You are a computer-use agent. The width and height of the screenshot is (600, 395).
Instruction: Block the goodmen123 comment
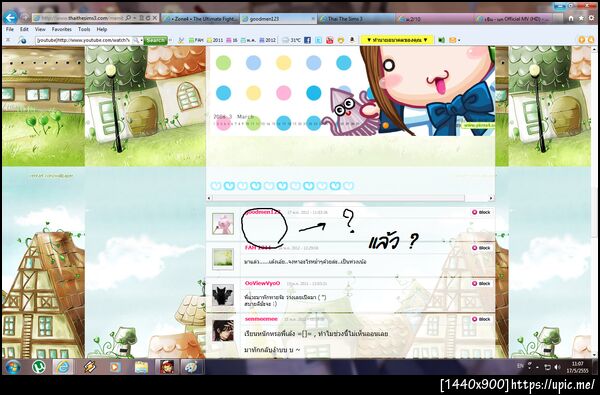point(481,212)
